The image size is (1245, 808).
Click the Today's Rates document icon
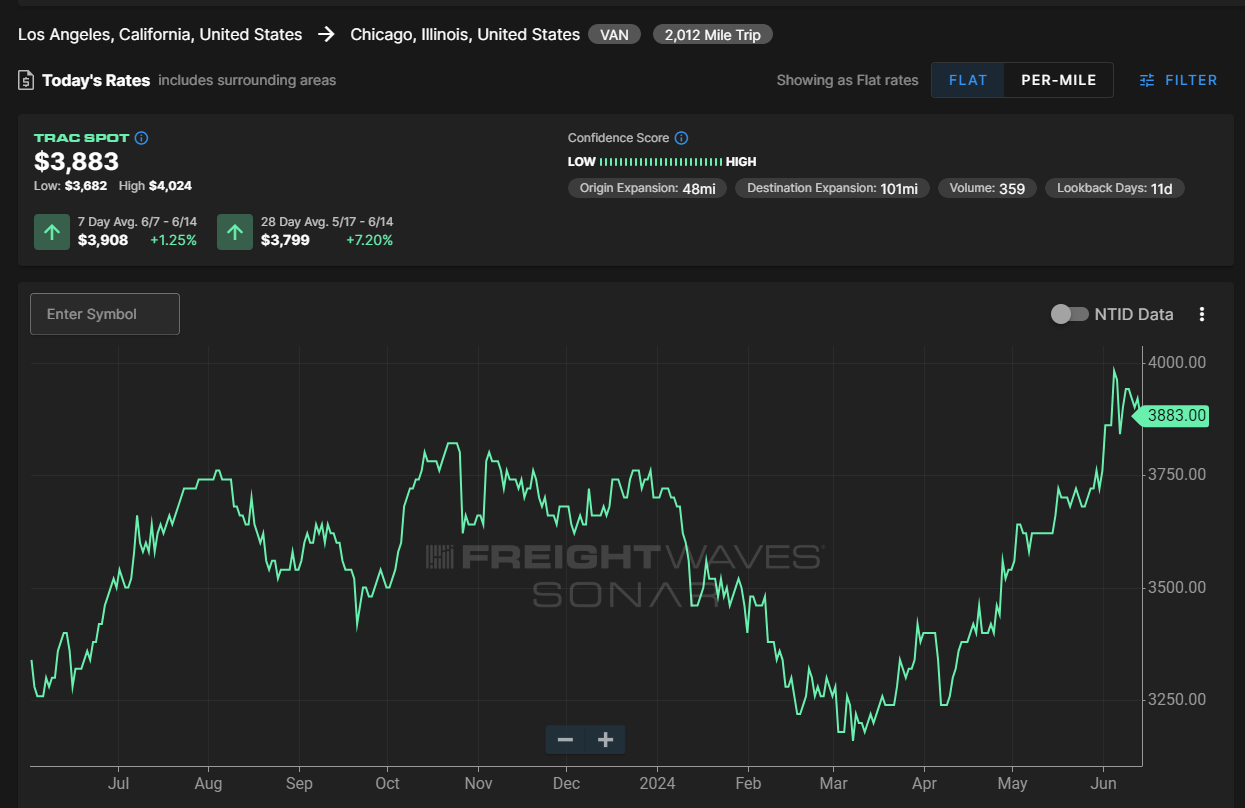click(x=26, y=80)
